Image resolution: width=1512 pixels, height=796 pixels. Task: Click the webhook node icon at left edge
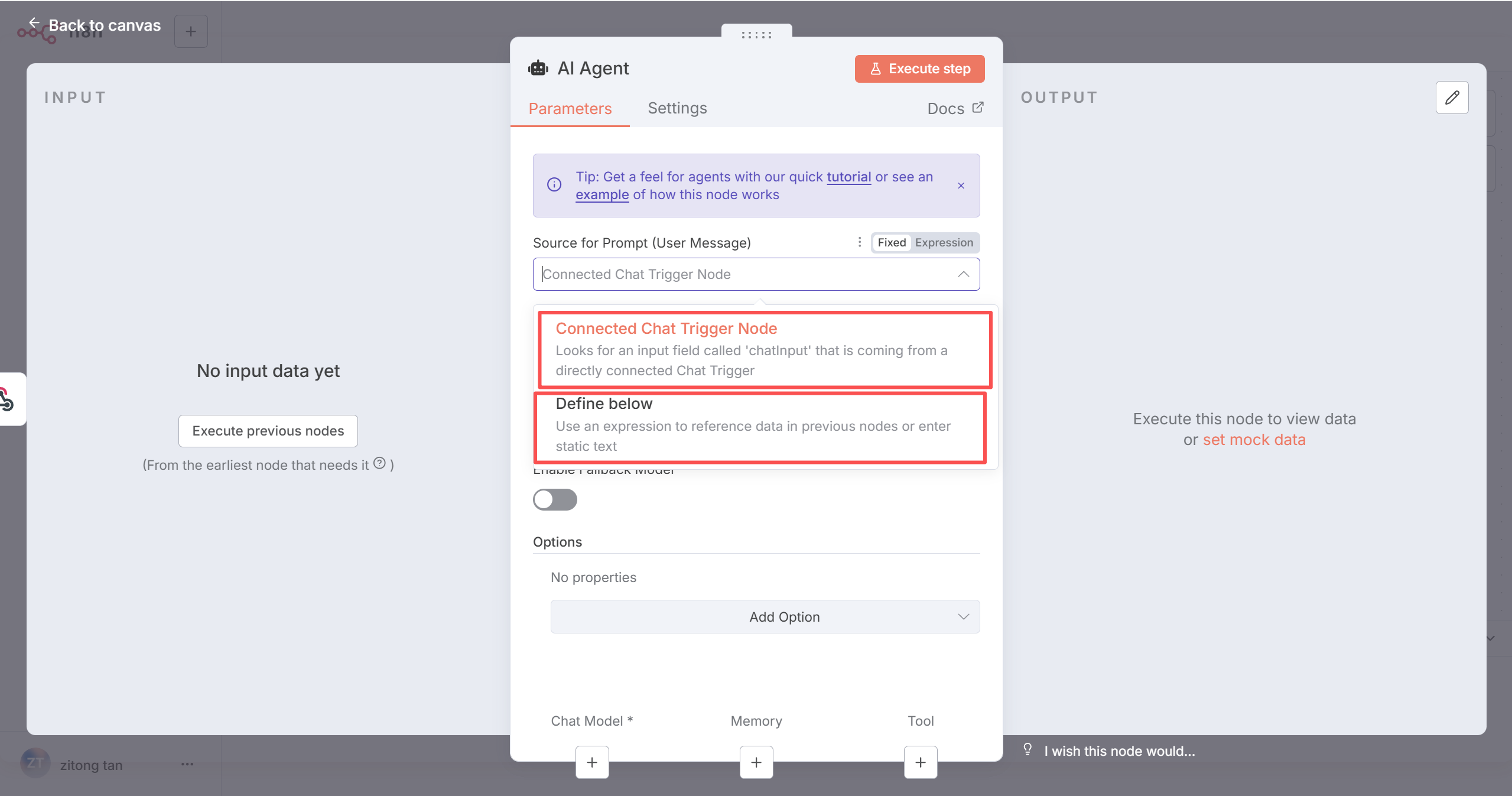click(x=7, y=399)
